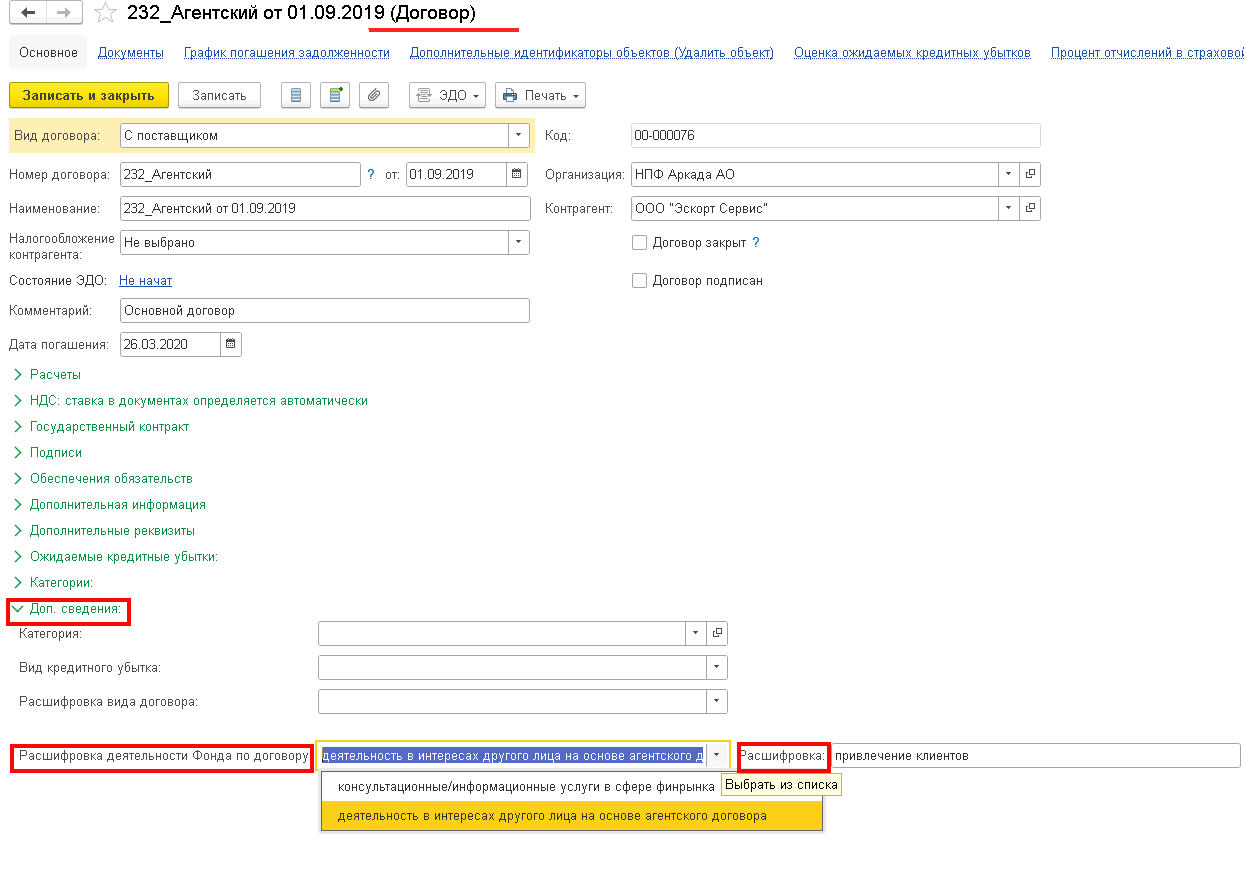Open the Контрагент record via open icon
This screenshot has height=879, width=1244.
point(1030,209)
